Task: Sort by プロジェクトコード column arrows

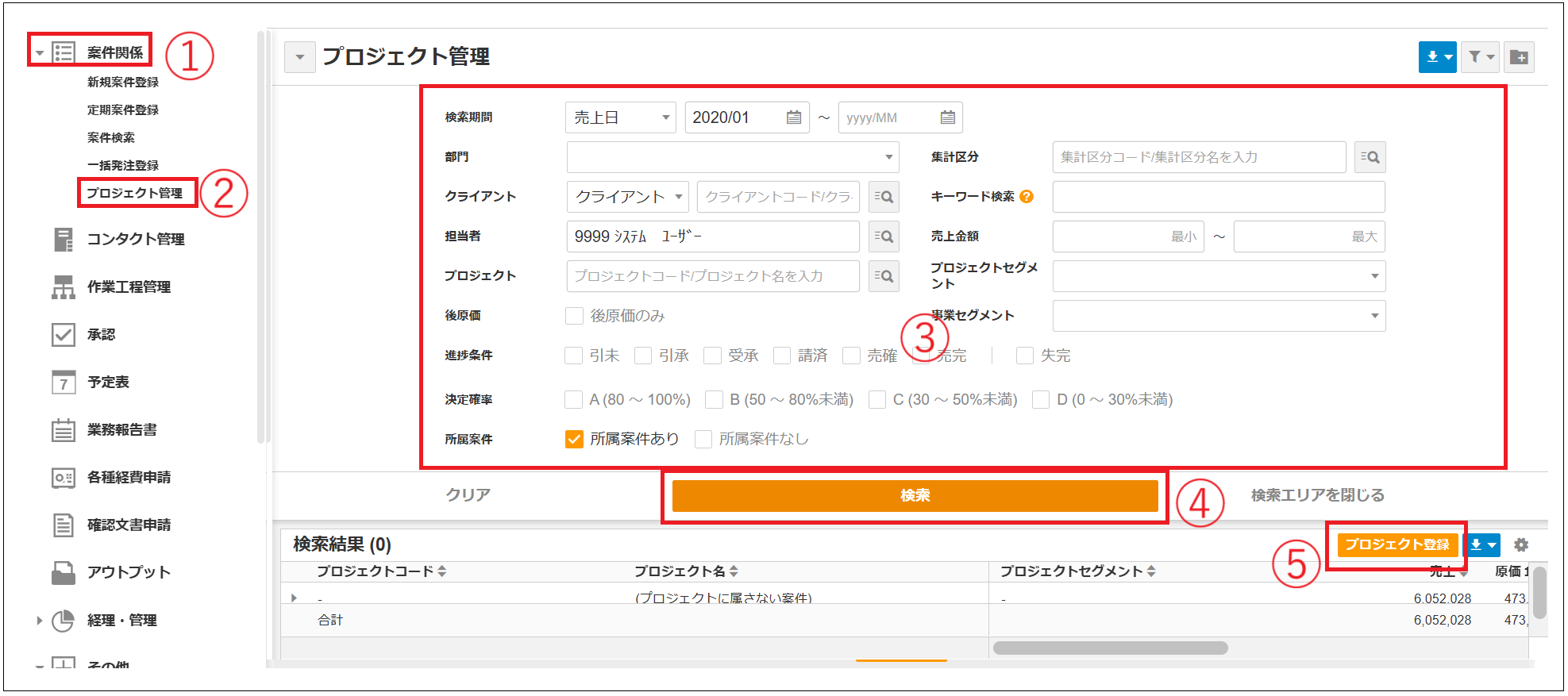Action: (442, 571)
